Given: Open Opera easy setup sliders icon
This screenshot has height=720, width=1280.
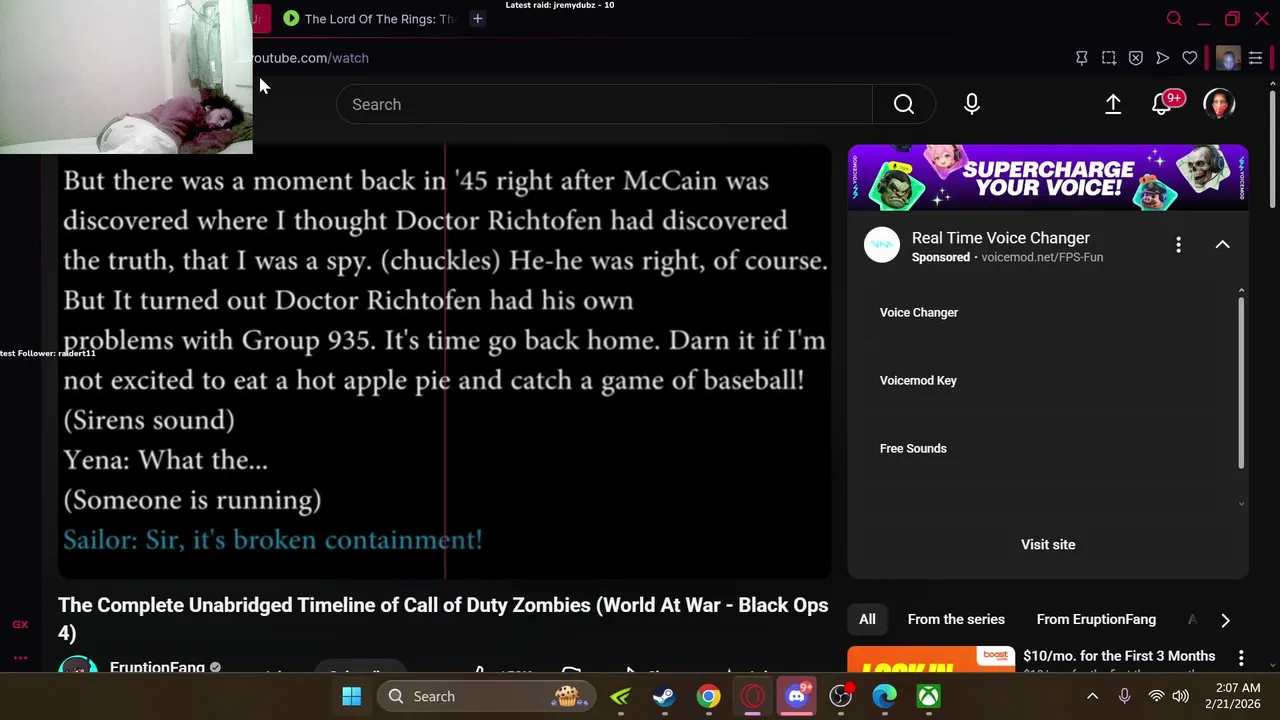Looking at the screenshot, I should pos(1255,58).
